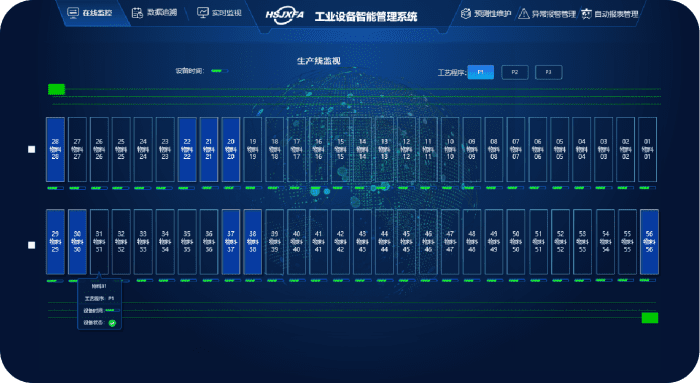The height and width of the screenshot is (383, 700).
Task: Switch to the 异常报警管理 tab
Action: (547, 14)
